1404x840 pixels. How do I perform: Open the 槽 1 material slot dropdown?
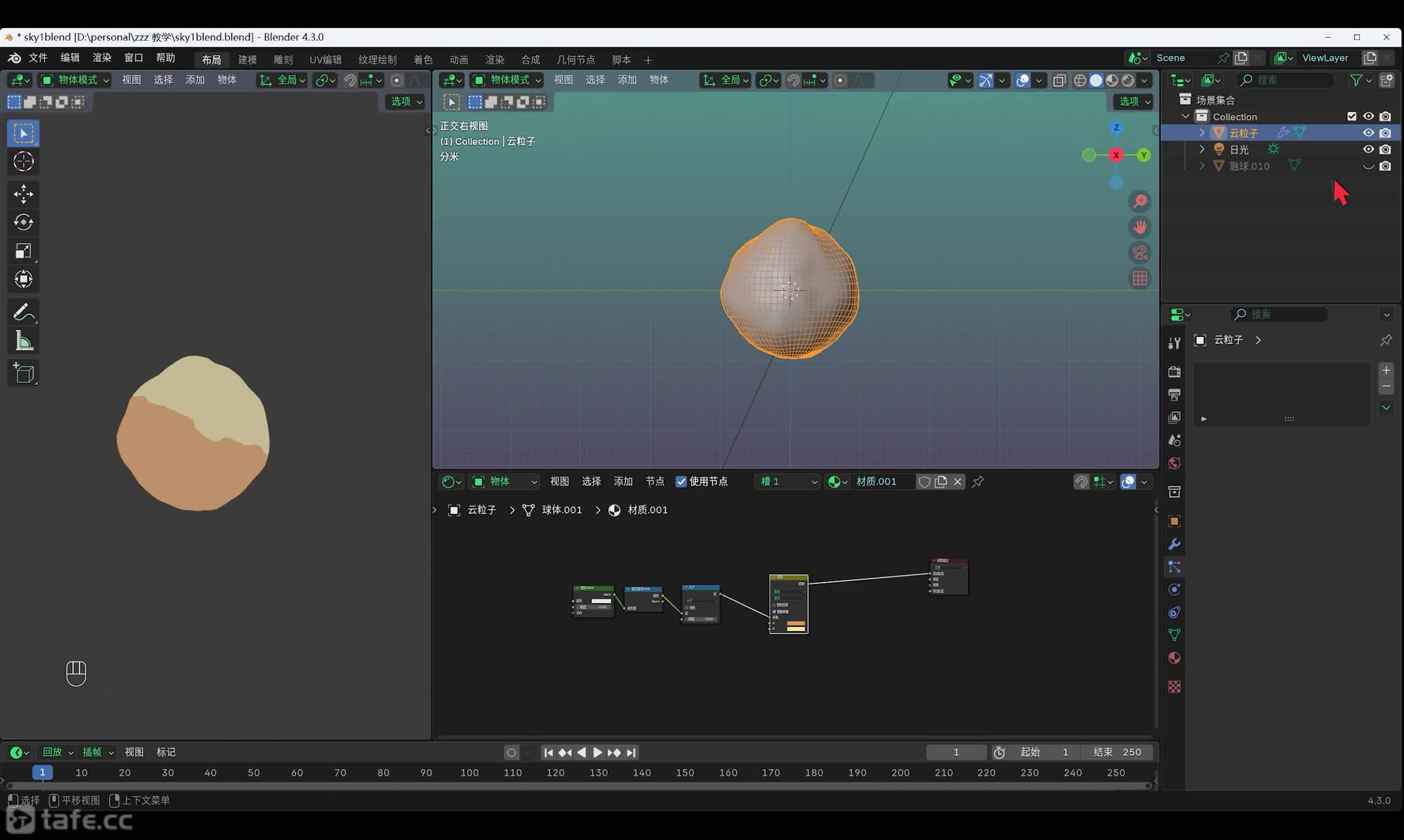(x=788, y=482)
